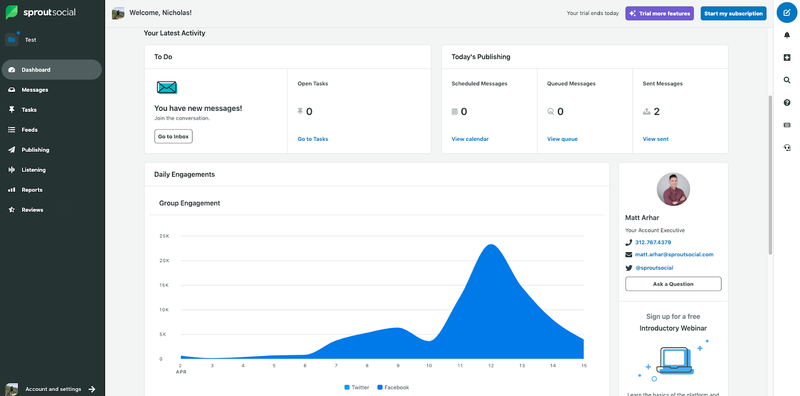Click Start my subscription button
800x396 pixels.
733,13
